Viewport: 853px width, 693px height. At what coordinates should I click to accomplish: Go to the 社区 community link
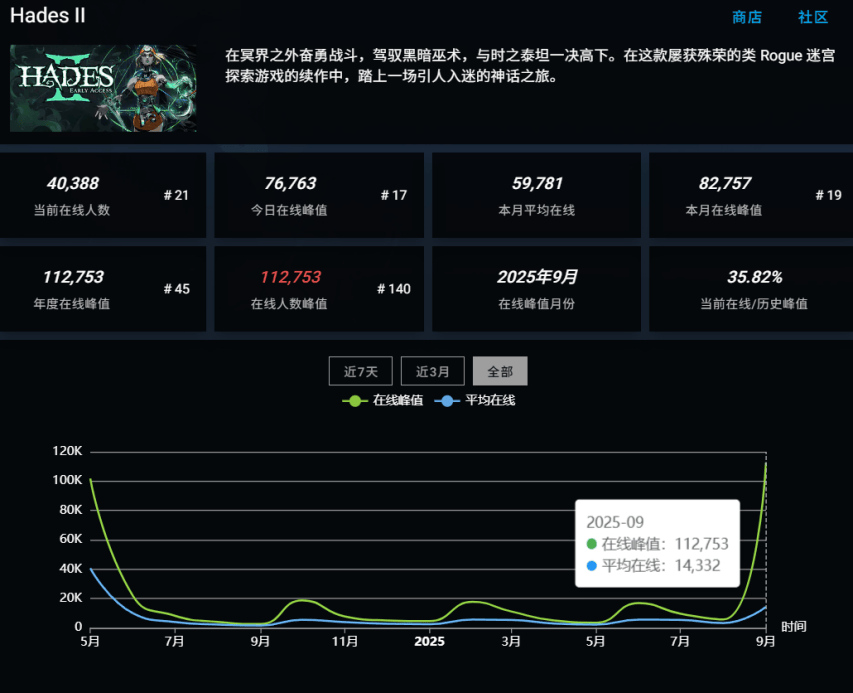(x=812, y=17)
